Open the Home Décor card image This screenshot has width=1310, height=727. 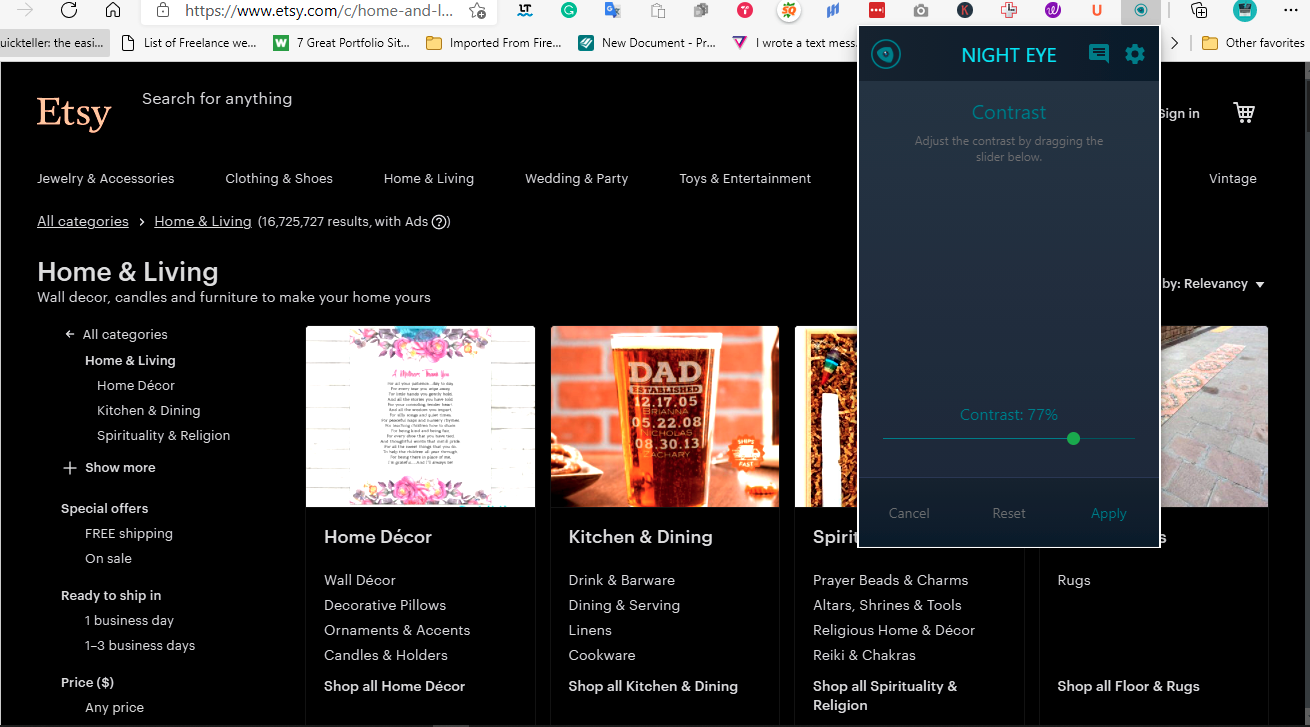coord(420,416)
